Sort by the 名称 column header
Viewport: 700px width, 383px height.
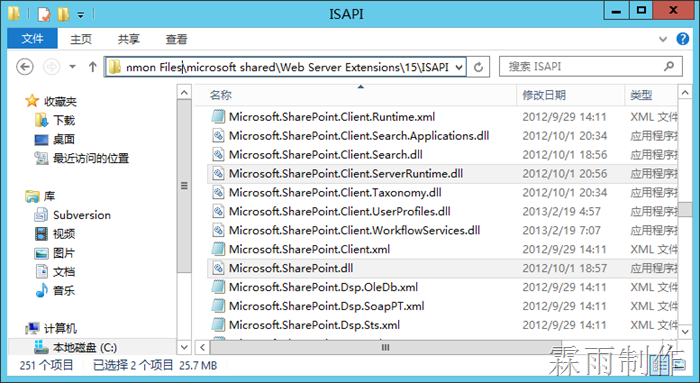pyautogui.click(x=221, y=95)
